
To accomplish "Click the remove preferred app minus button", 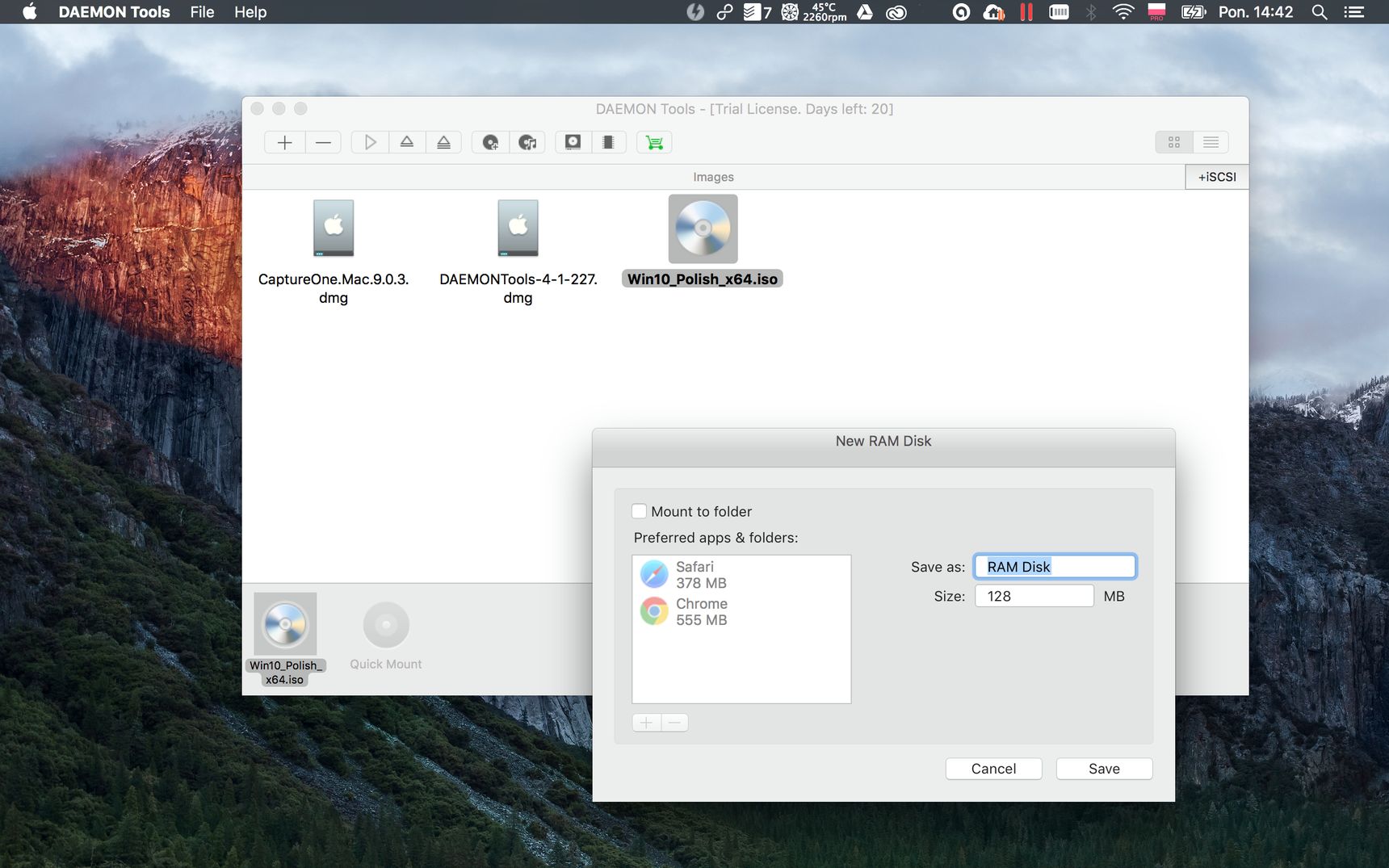I will [675, 723].
